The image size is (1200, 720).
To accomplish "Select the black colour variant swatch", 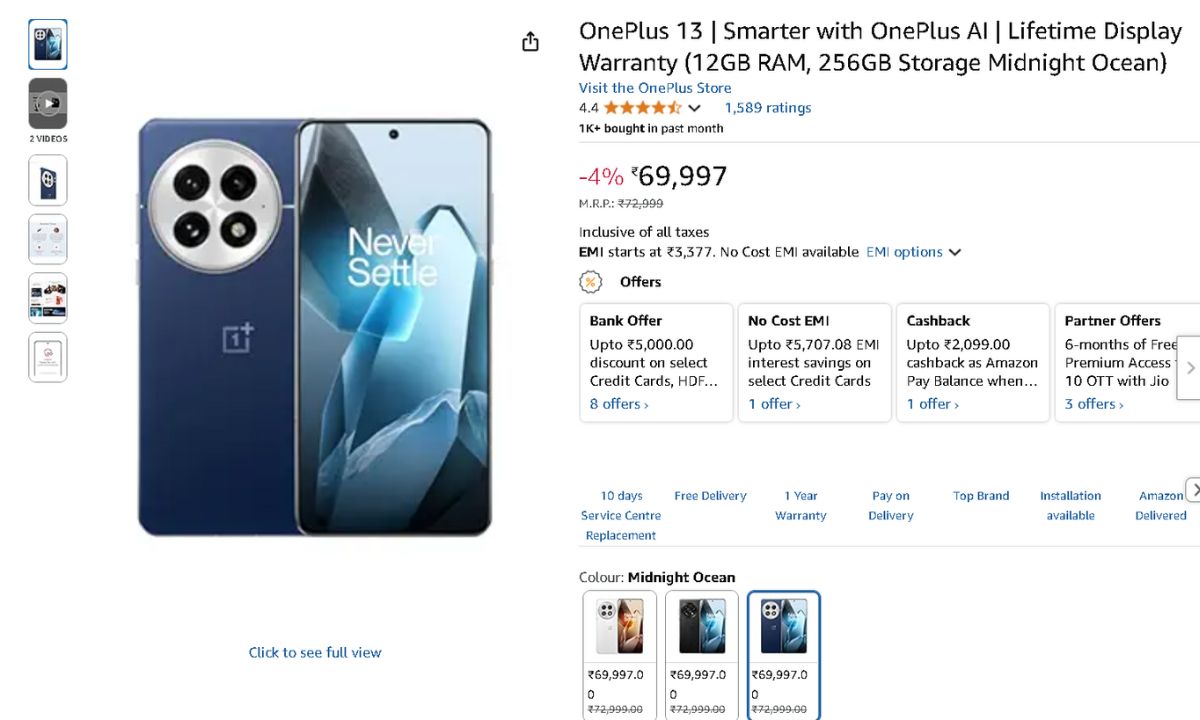I will coord(702,627).
